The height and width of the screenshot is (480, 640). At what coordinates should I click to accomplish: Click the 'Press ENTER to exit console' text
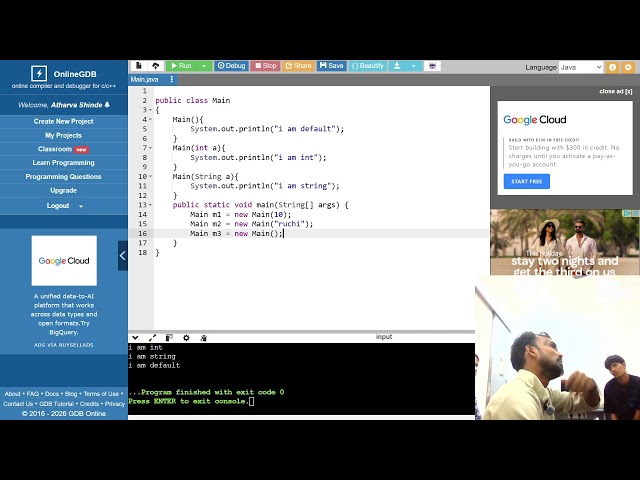(x=188, y=401)
